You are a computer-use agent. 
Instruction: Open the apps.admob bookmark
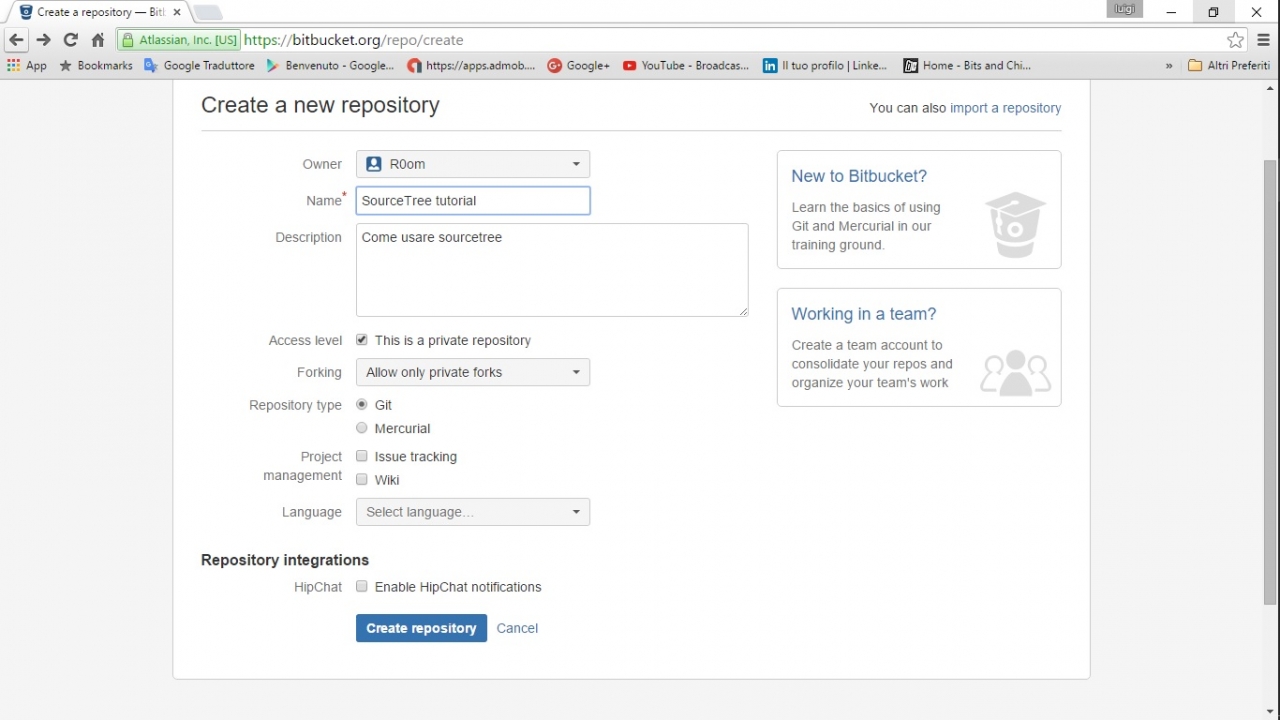click(x=471, y=65)
